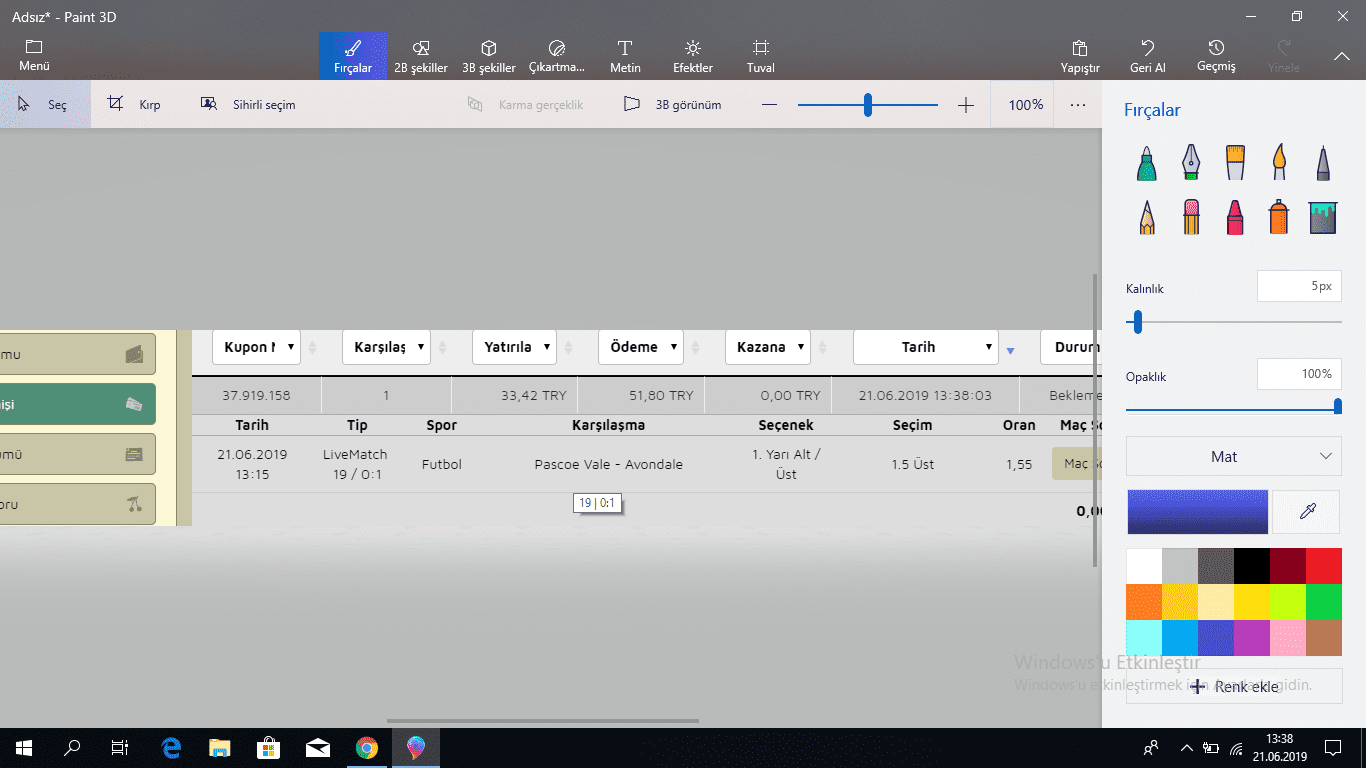Screen dimensions: 1366x768
Task: Click the Opaklık 100% input field
Action: pos(1299,374)
